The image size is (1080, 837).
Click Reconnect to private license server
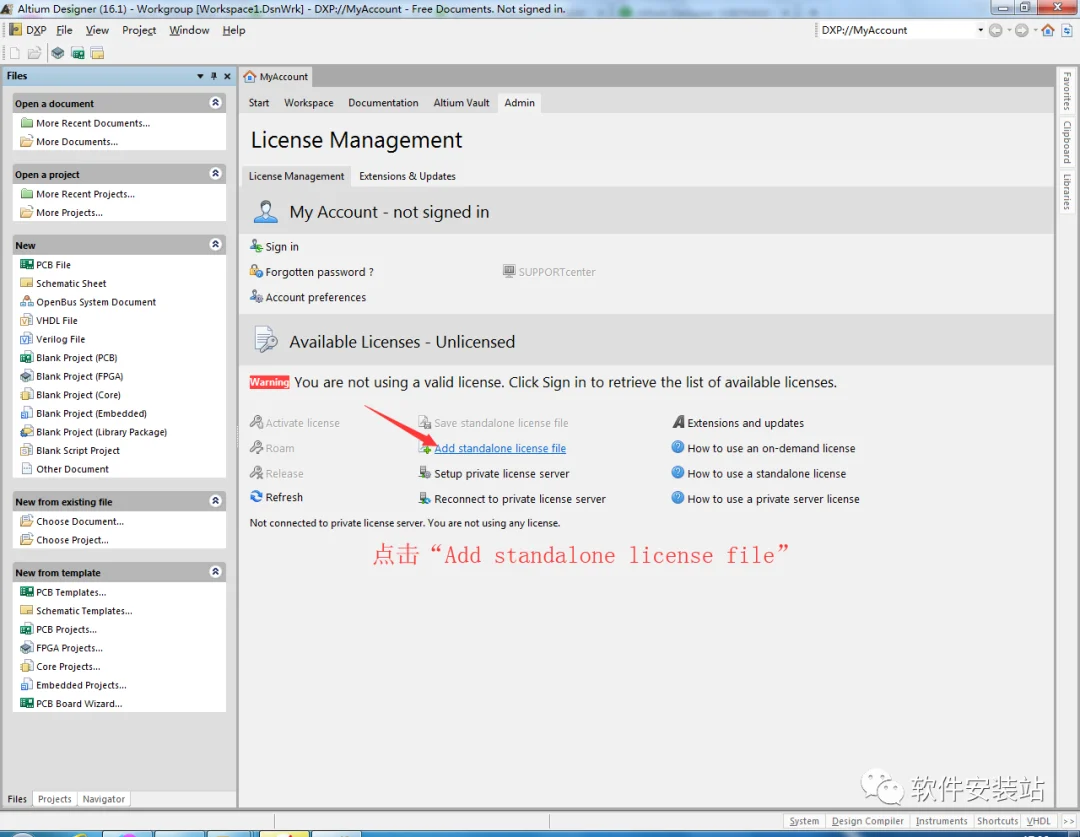520,499
